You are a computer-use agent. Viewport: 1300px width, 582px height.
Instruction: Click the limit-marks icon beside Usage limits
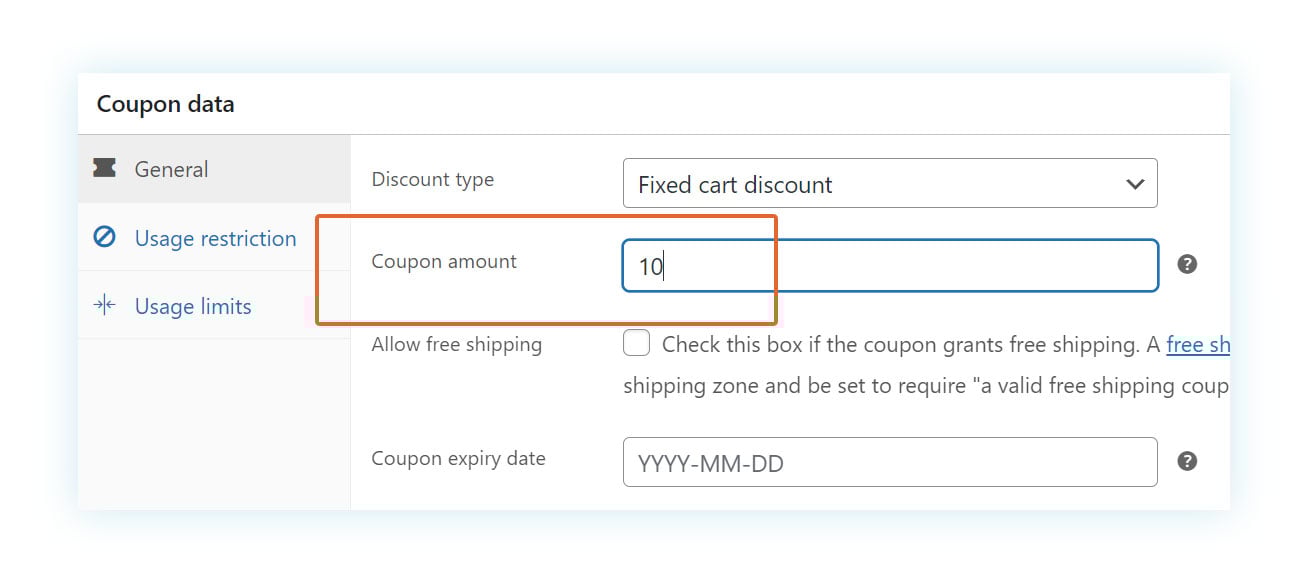click(105, 306)
